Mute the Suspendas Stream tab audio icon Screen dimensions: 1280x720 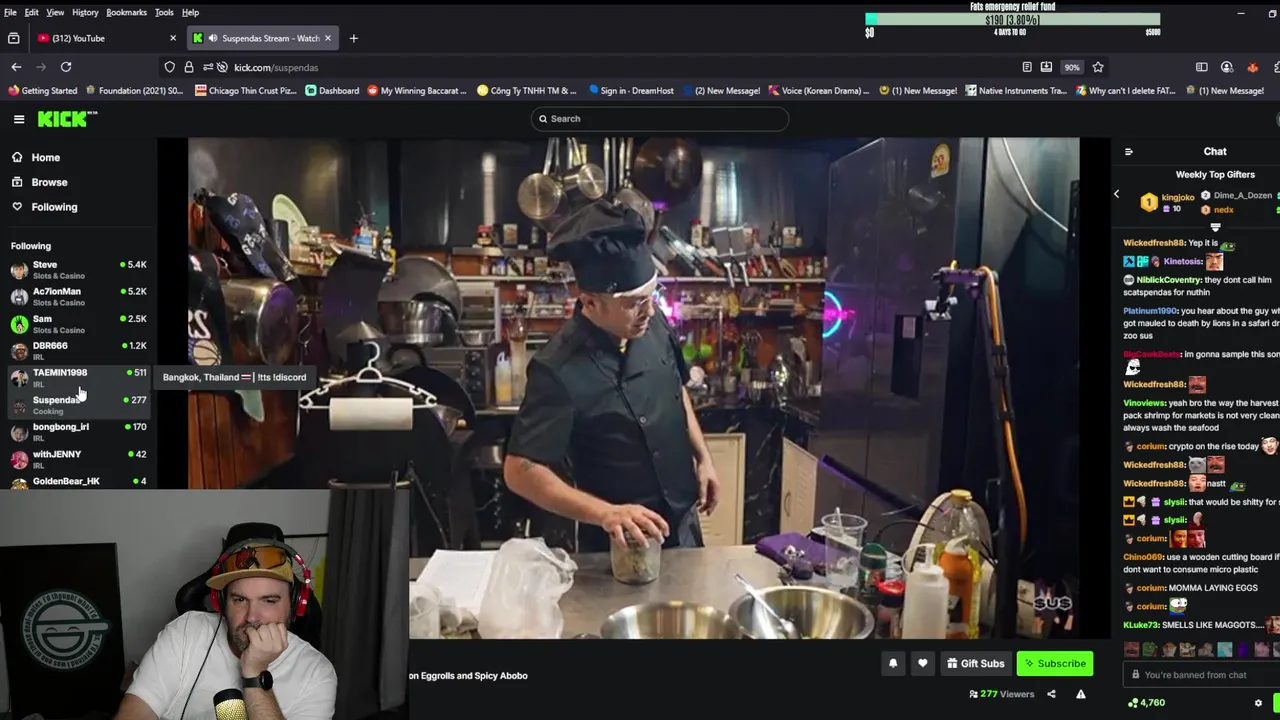click(x=213, y=38)
